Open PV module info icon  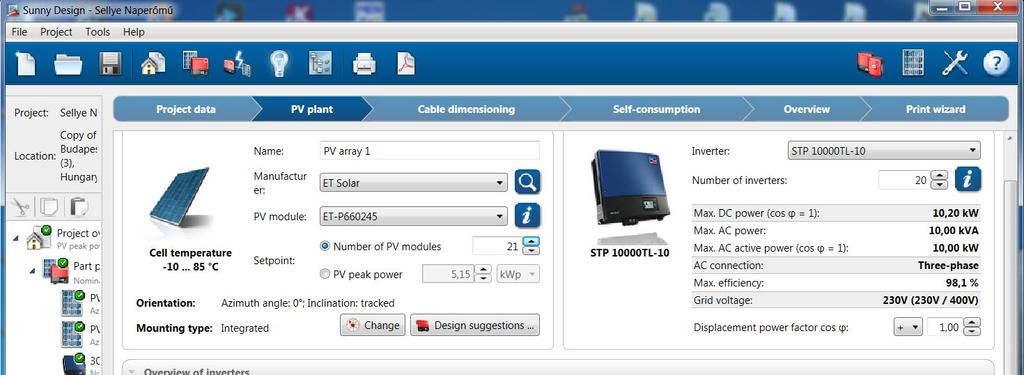[x=528, y=216]
